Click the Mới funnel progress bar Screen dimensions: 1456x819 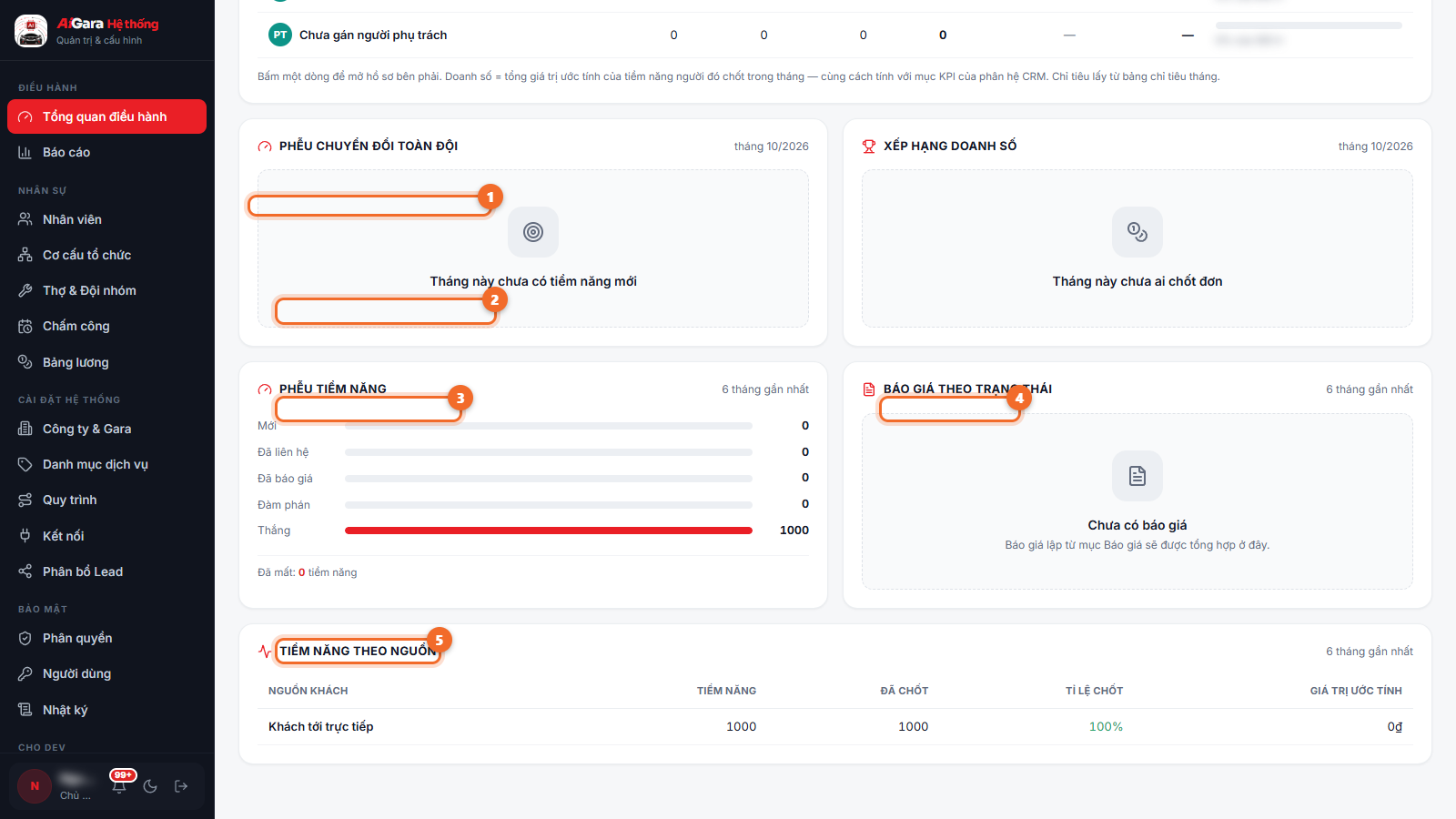pos(549,426)
